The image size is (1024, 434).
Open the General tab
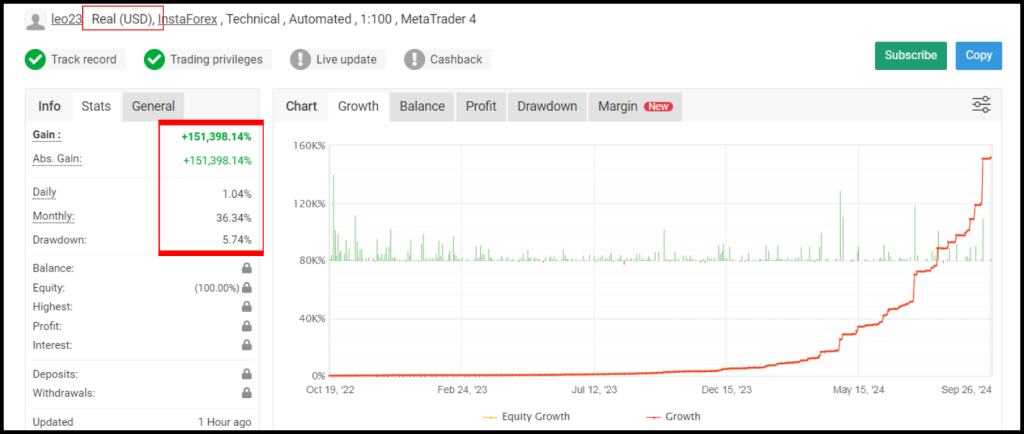point(153,106)
